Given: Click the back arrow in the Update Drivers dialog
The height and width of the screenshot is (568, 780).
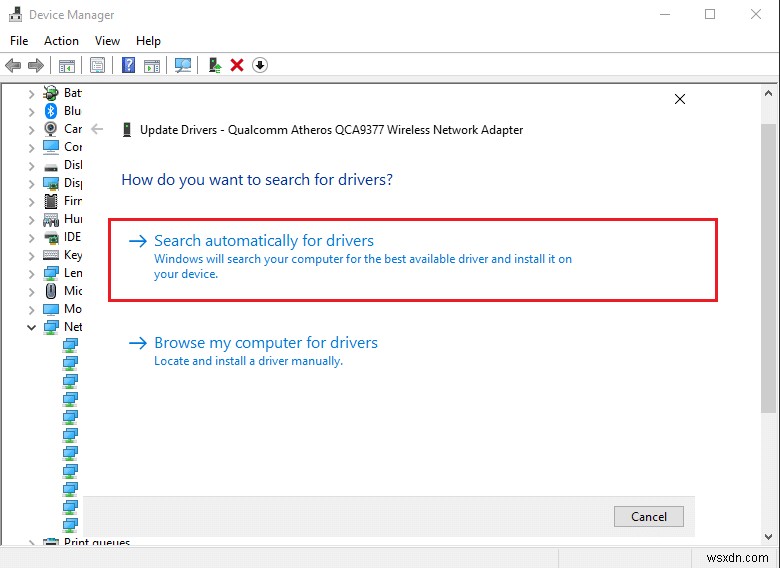Looking at the screenshot, I should coord(97,129).
